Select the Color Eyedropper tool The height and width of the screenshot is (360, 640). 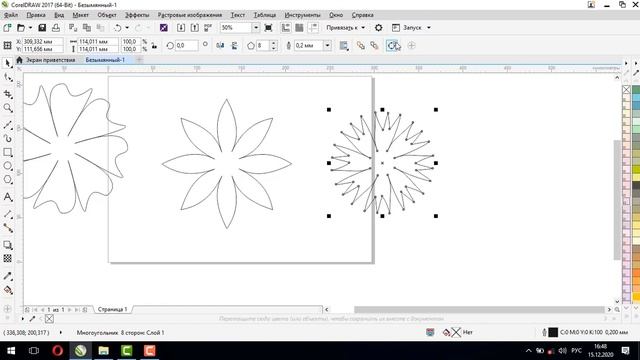7,276
